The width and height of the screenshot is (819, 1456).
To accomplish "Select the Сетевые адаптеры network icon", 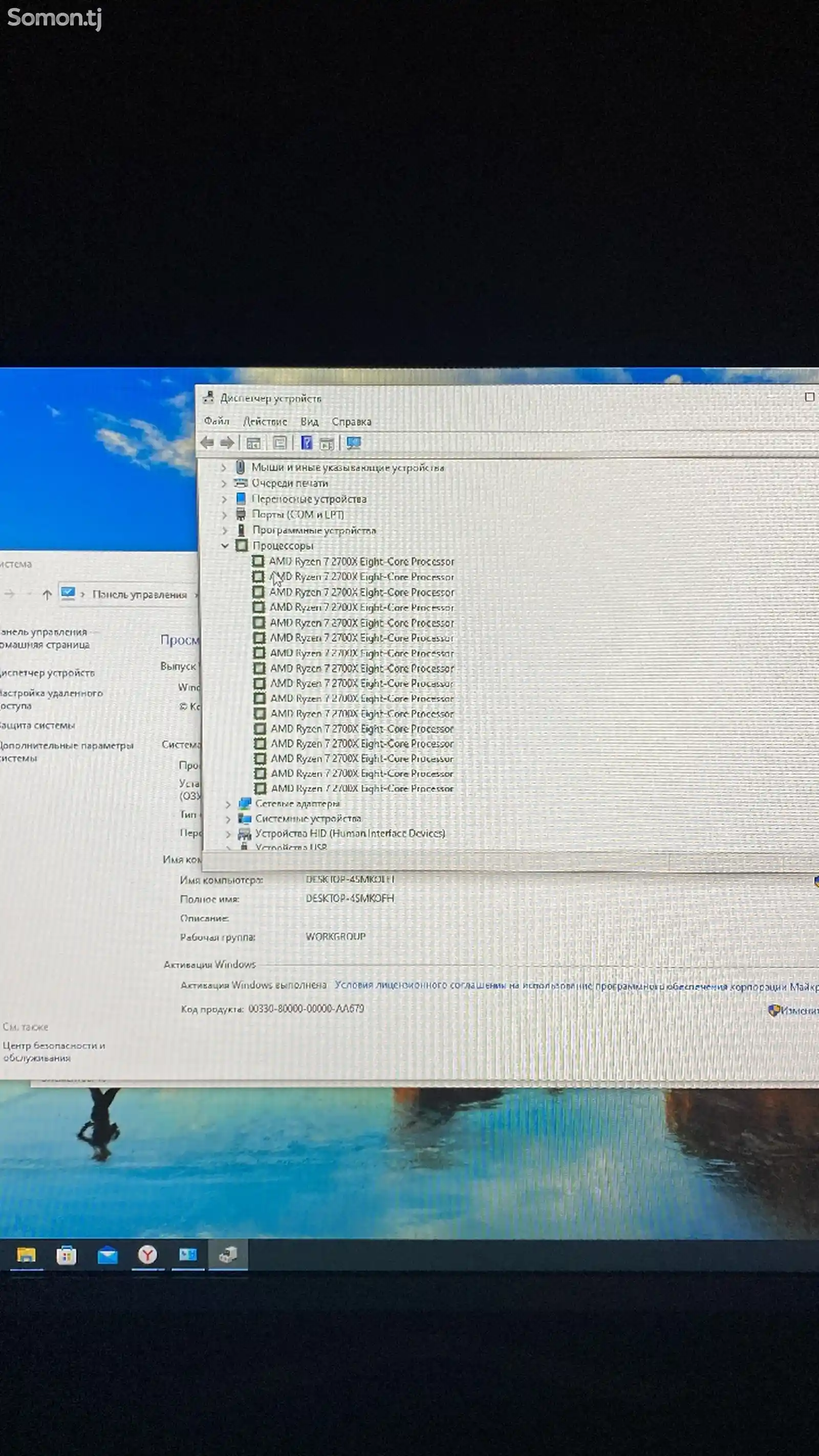I will (245, 803).
